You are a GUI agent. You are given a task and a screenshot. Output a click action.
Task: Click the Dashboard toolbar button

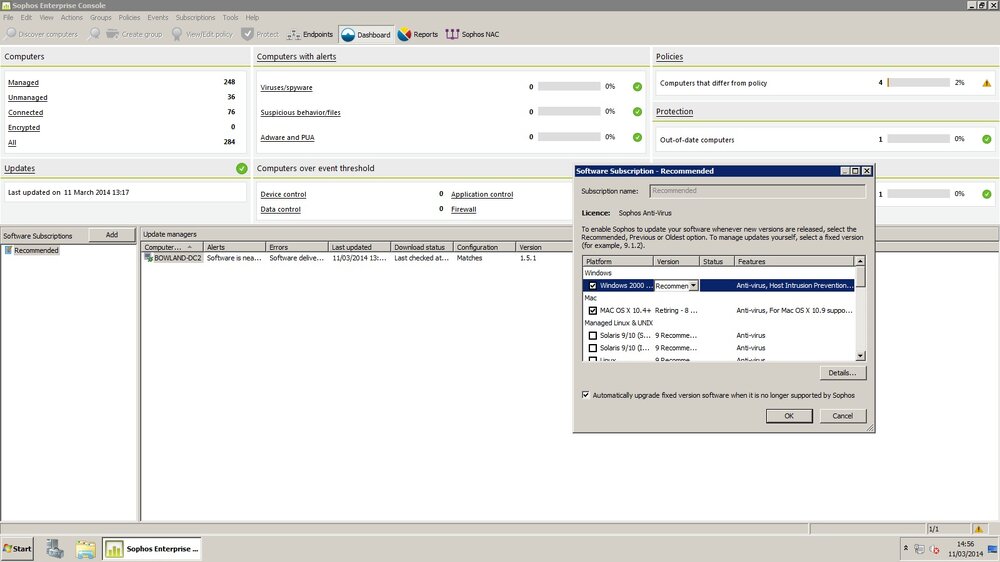[x=366, y=34]
